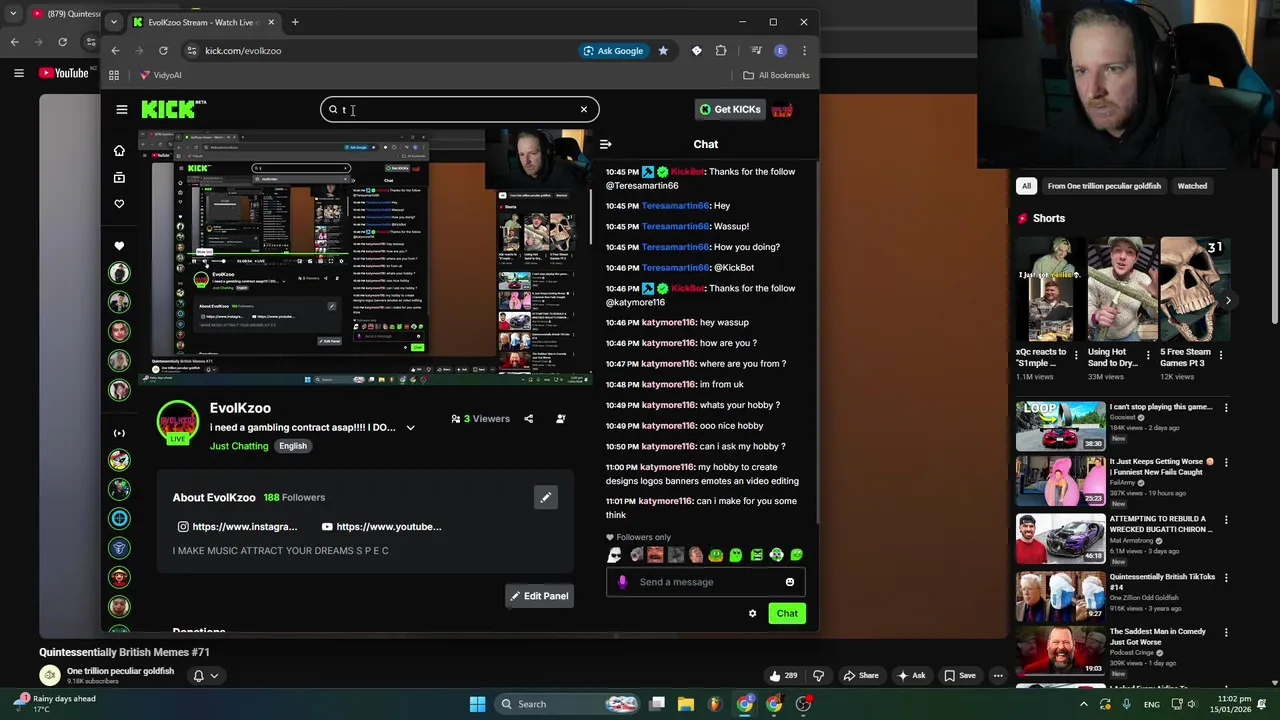The image size is (1280, 720).
Task: Expand the stream title dropdown
Action: click(410, 428)
